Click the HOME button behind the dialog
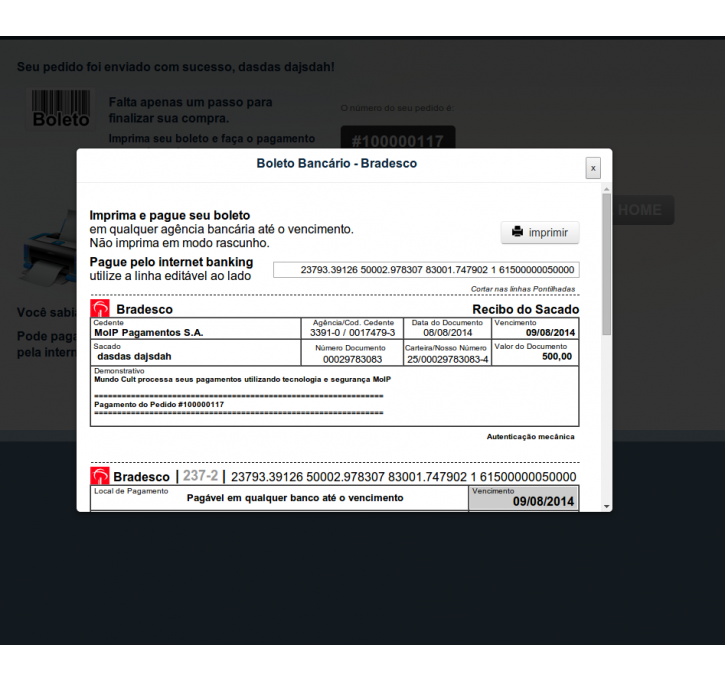 643,210
